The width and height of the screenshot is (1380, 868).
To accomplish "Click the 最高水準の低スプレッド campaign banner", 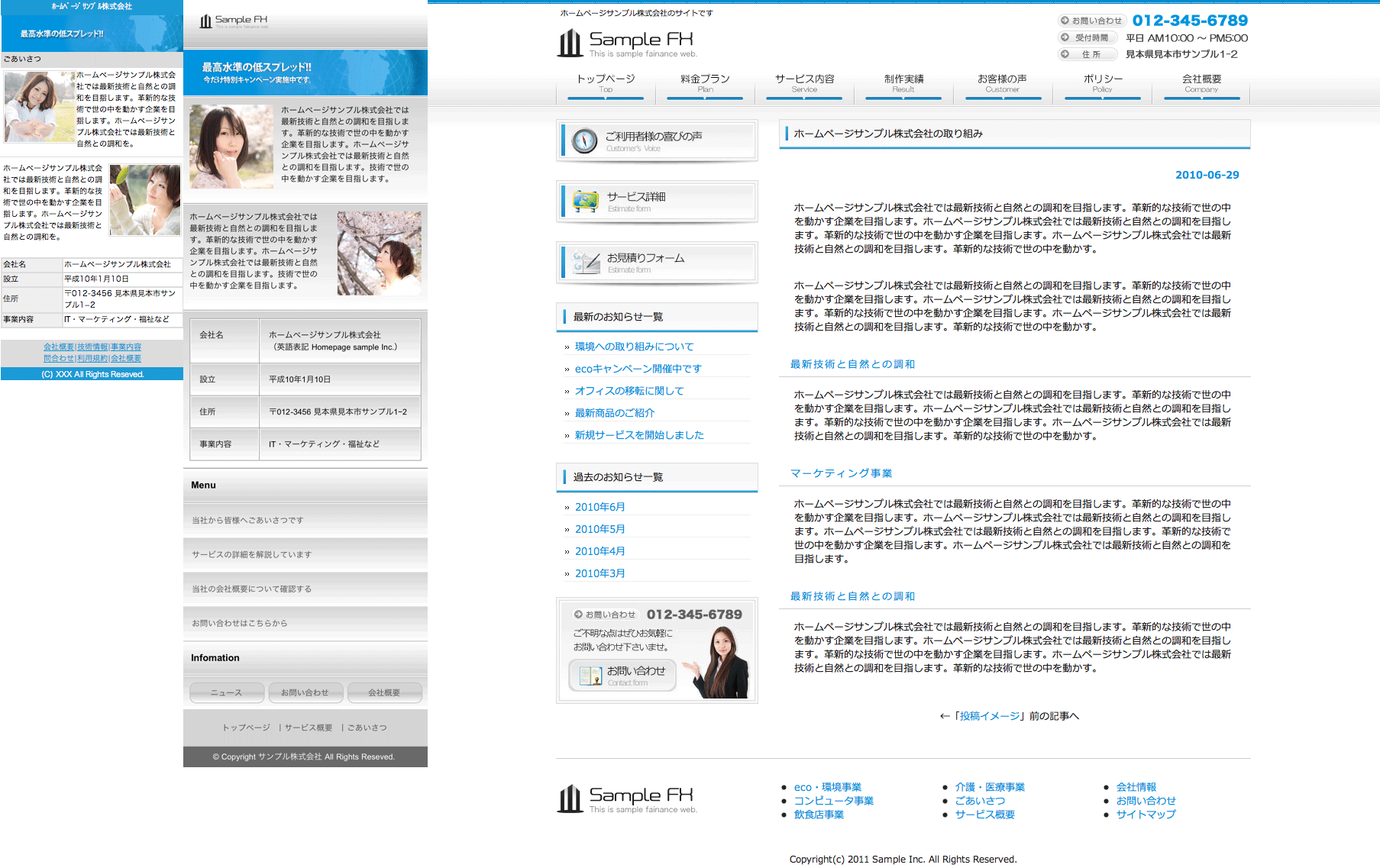I will [x=305, y=73].
